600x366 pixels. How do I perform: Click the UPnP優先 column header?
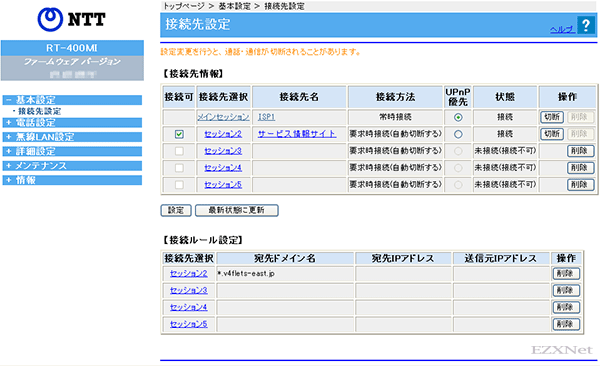click(458, 97)
